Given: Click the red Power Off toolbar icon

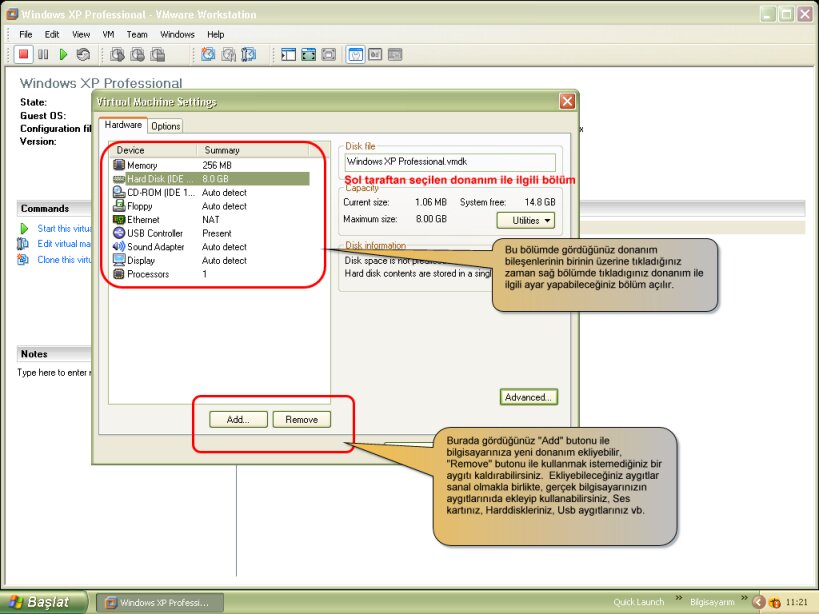Looking at the screenshot, I should point(23,54).
